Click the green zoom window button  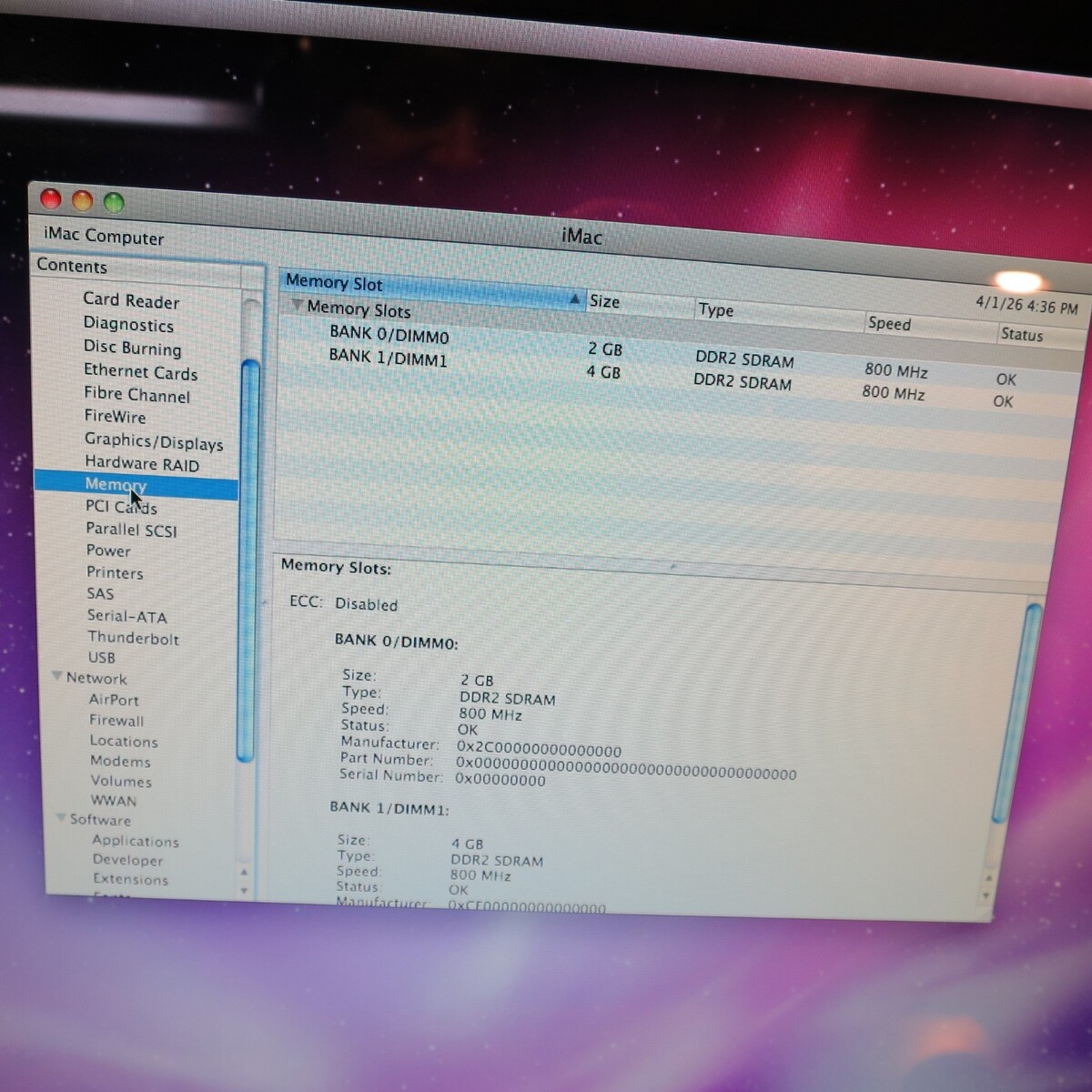pos(114,202)
